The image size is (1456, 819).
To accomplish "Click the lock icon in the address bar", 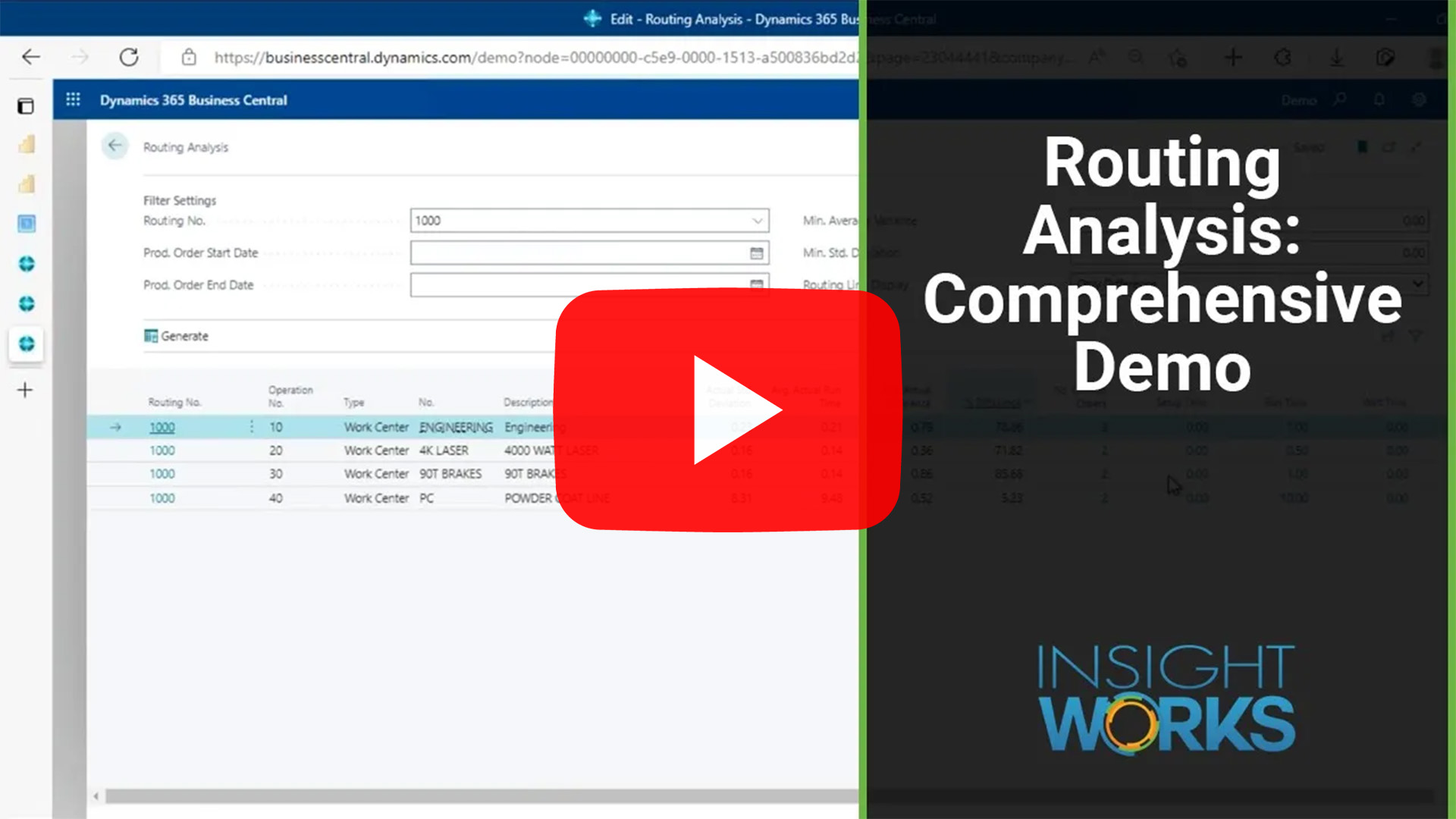I will [189, 57].
